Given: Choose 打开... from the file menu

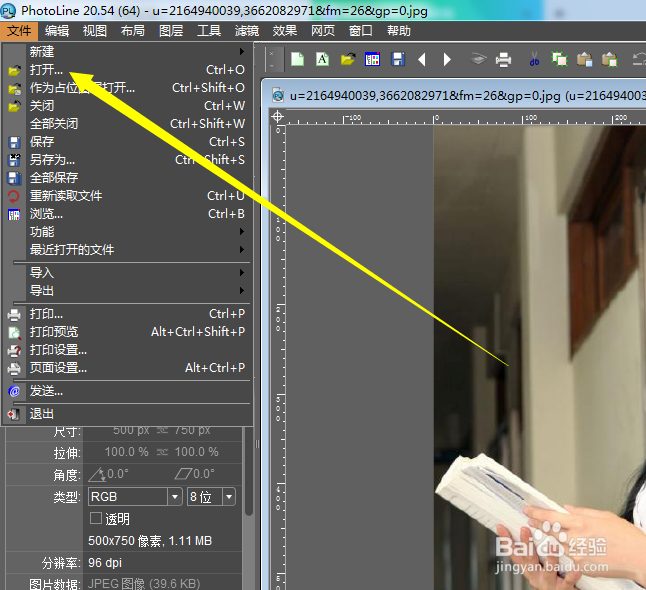Looking at the screenshot, I should 127,70.
